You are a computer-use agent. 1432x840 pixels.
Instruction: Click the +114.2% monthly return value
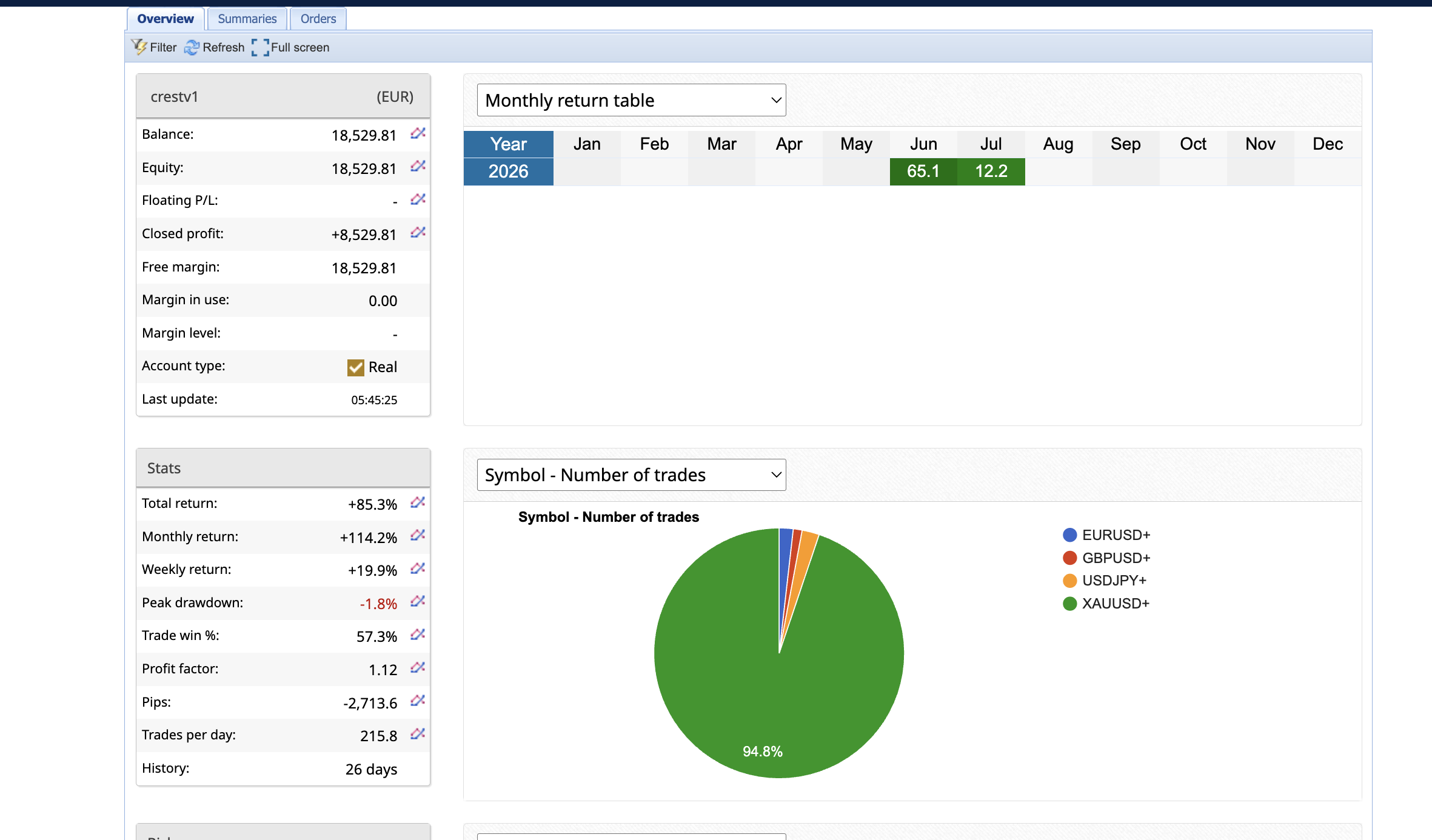(x=368, y=538)
